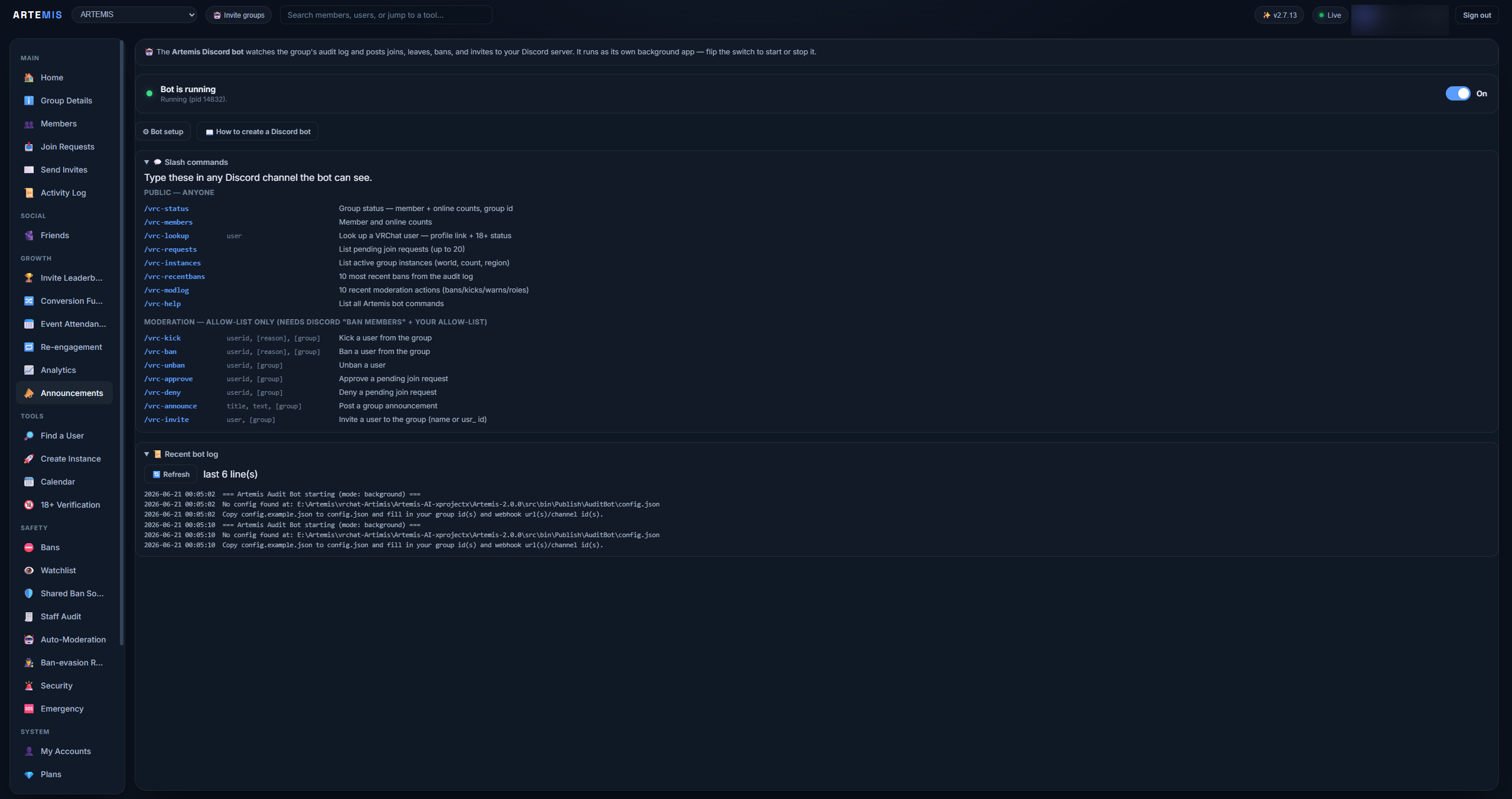Image resolution: width=1512 pixels, height=799 pixels.
Task: Focus the search members input field
Action: 386,15
